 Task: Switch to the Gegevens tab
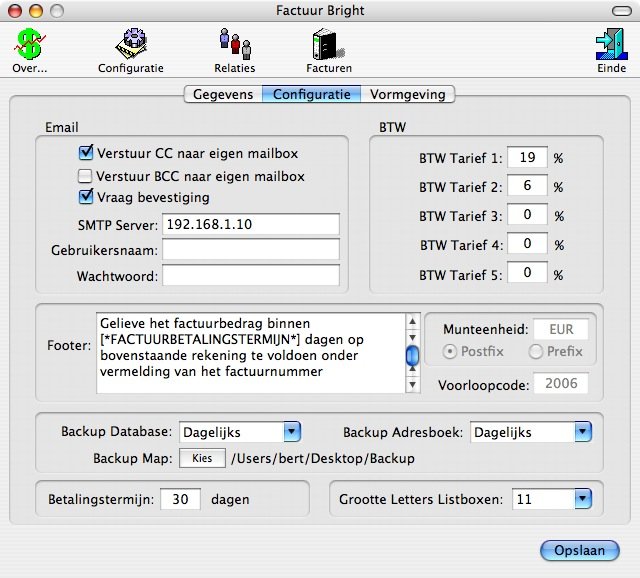[x=223, y=94]
